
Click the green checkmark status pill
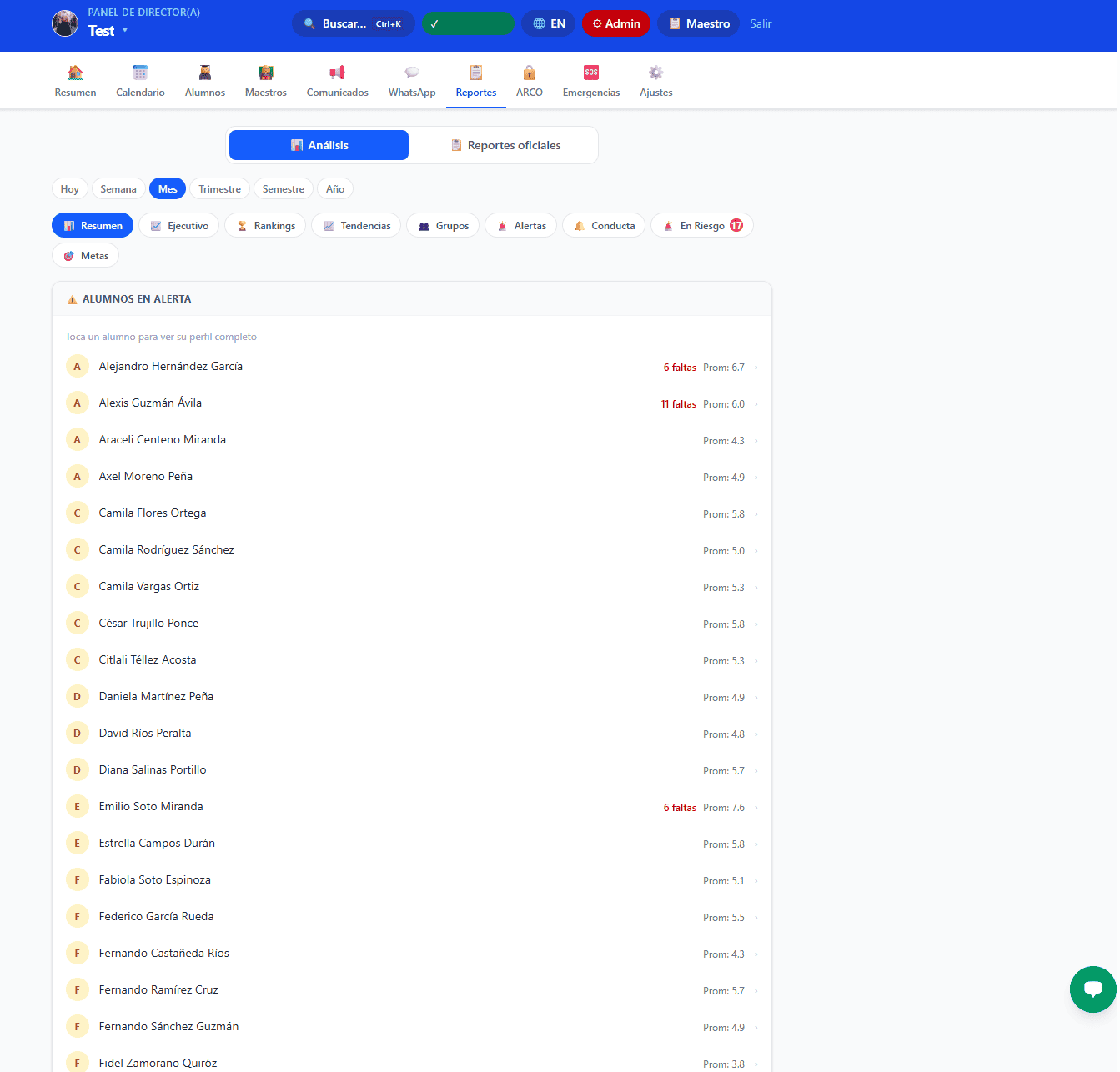[468, 23]
